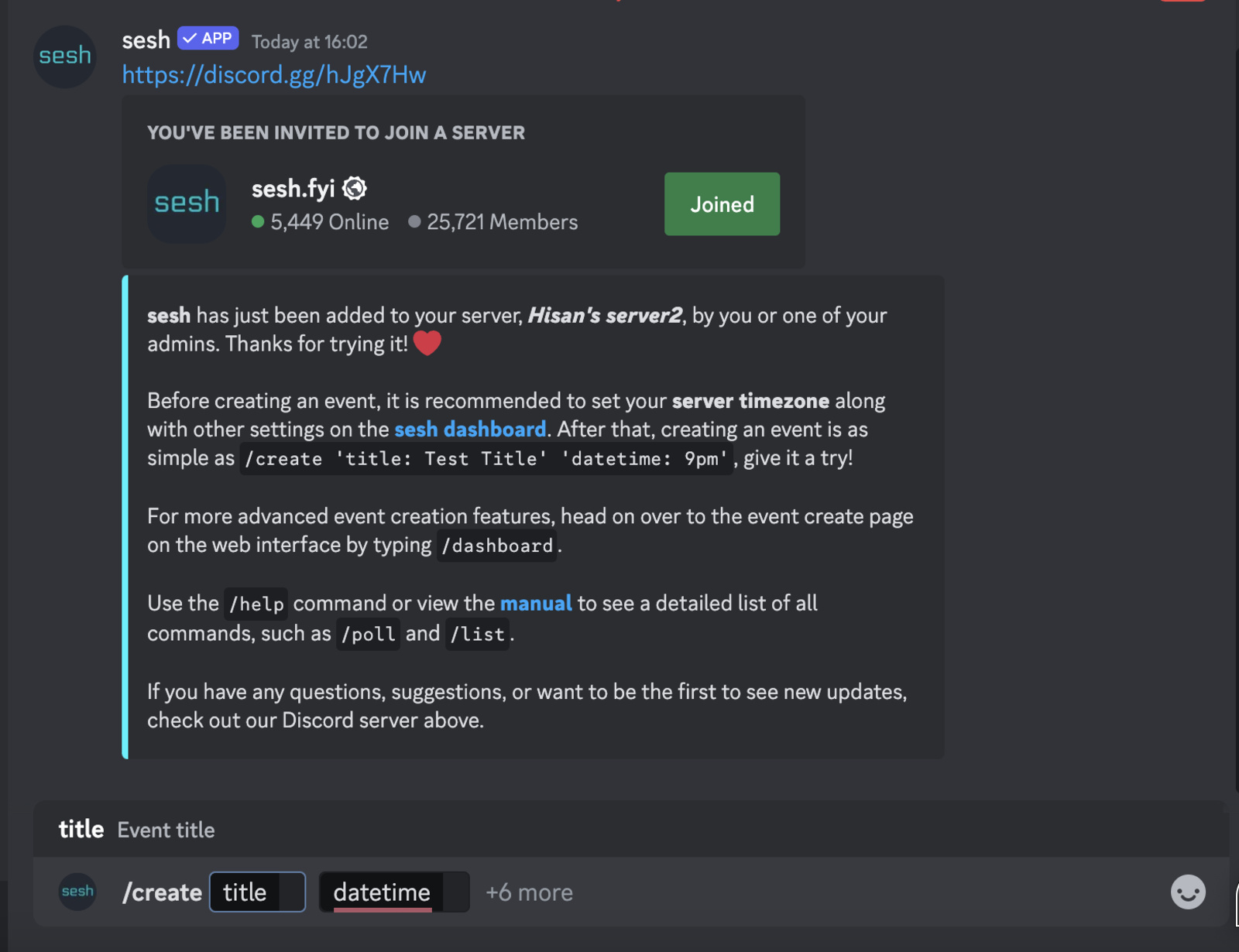The width and height of the screenshot is (1239, 952).
Task: Select the title Event title autocomplete entry
Action: click(x=138, y=829)
